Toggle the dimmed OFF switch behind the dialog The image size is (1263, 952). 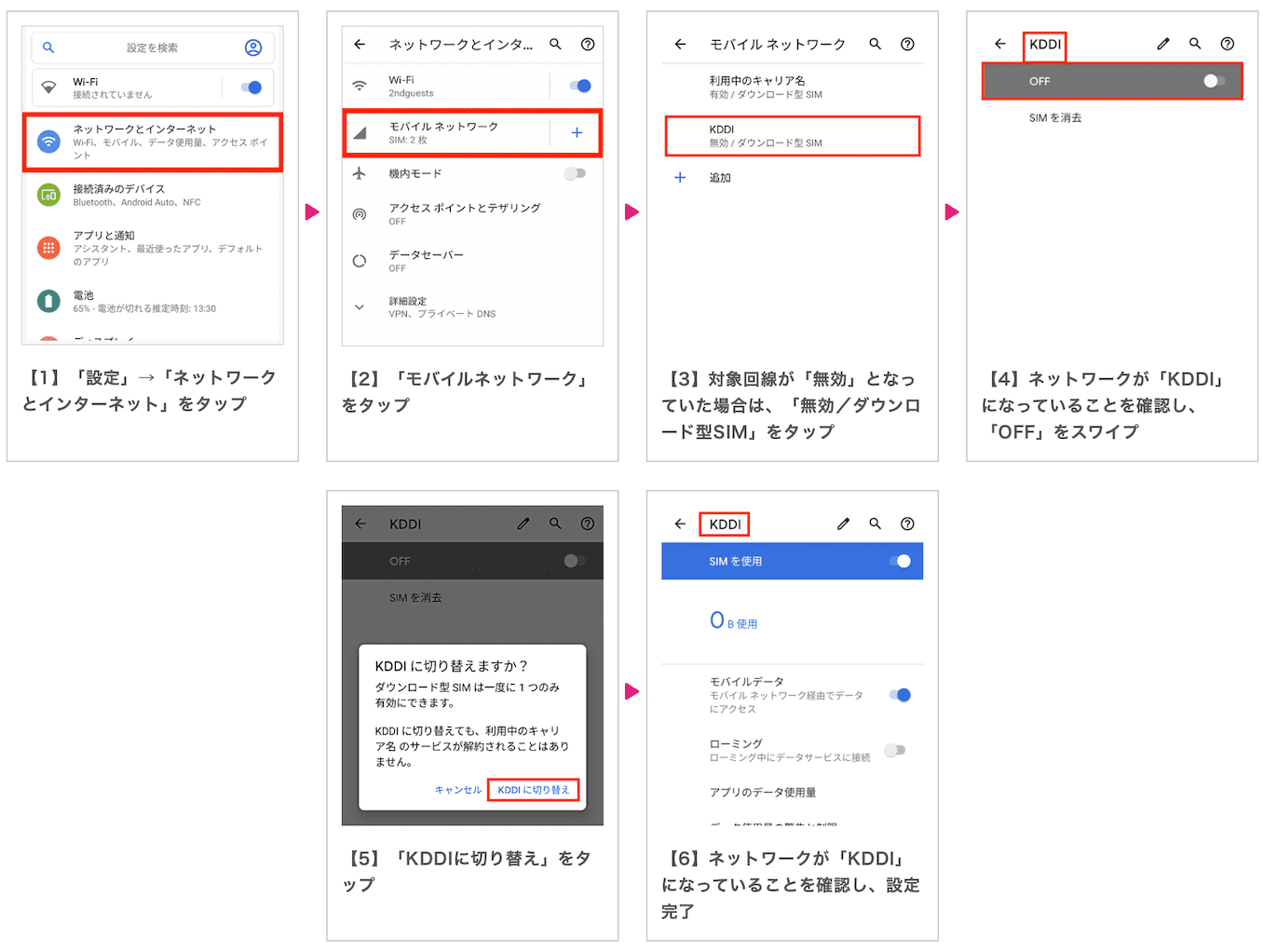coord(575,561)
